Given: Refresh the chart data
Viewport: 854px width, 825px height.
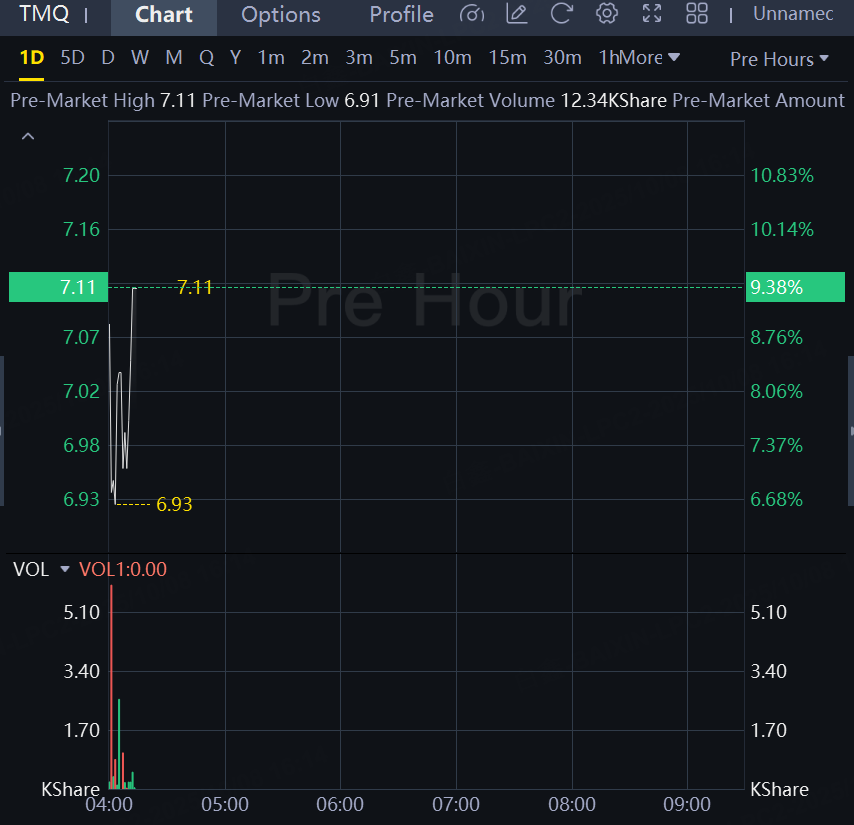Looking at the screenshot, I should coord(561,14).
